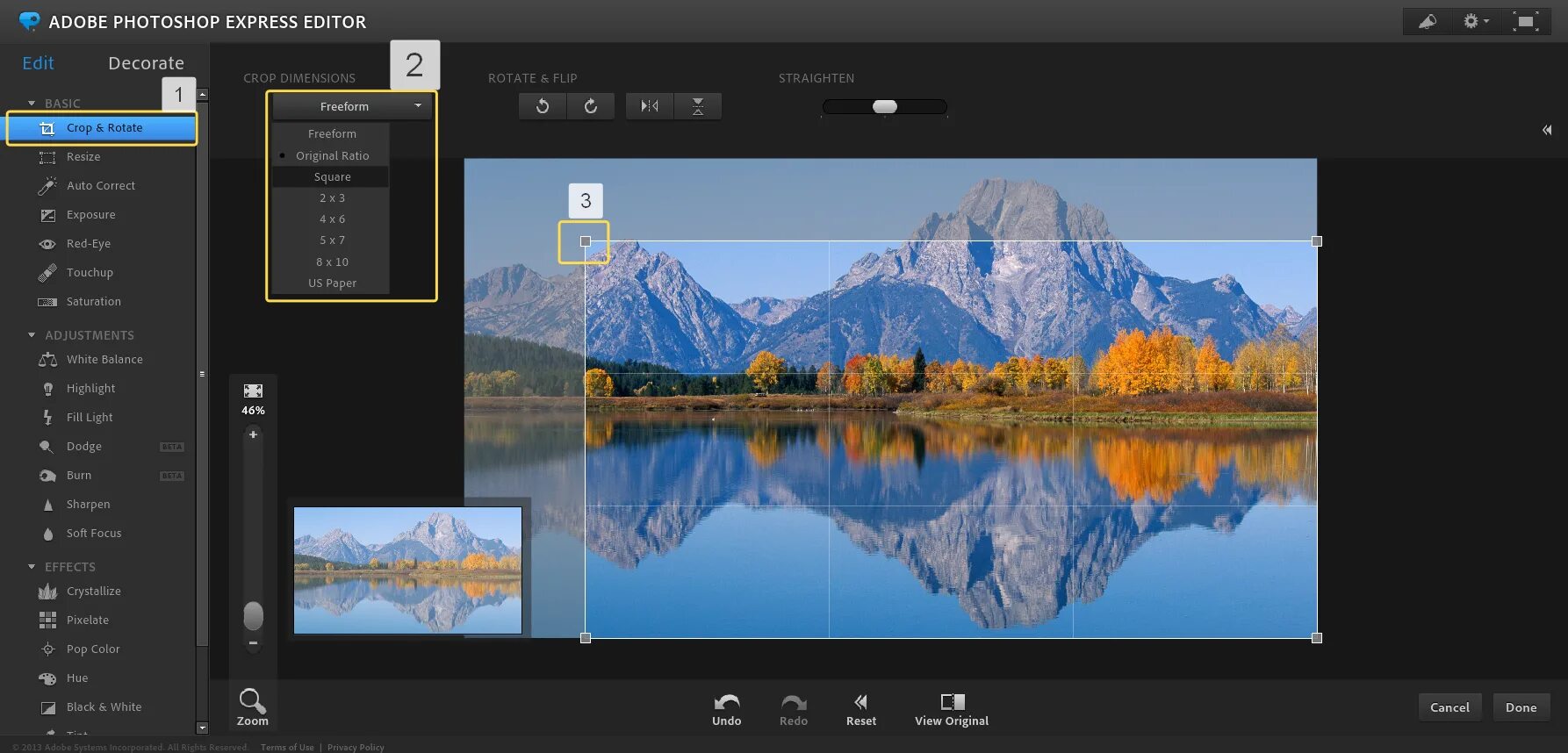Click the Redo button

click(x=794, y=709)
